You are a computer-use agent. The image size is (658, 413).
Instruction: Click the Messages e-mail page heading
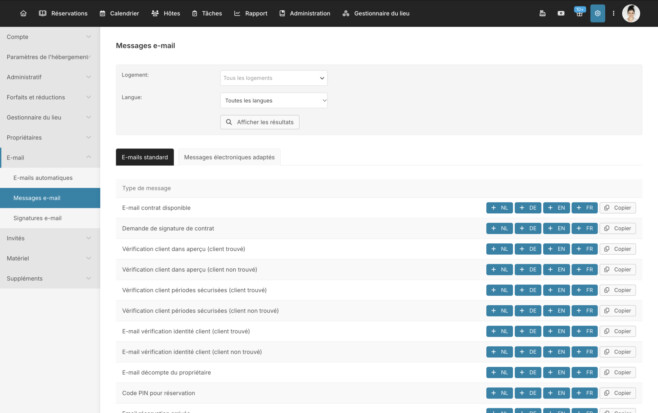tap(145, 45)
